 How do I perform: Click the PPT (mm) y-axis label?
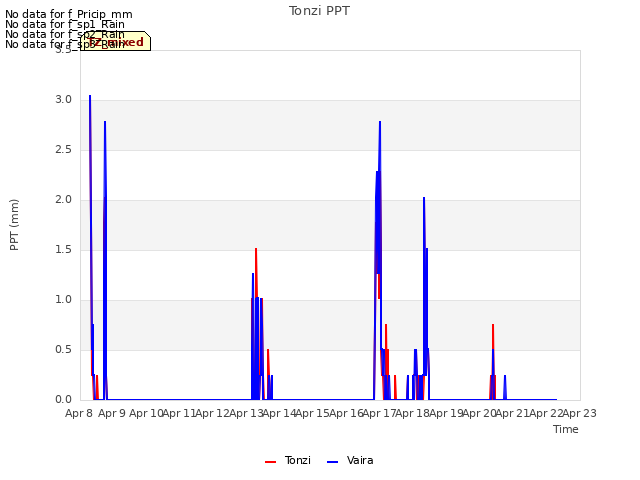coord(14,225)
